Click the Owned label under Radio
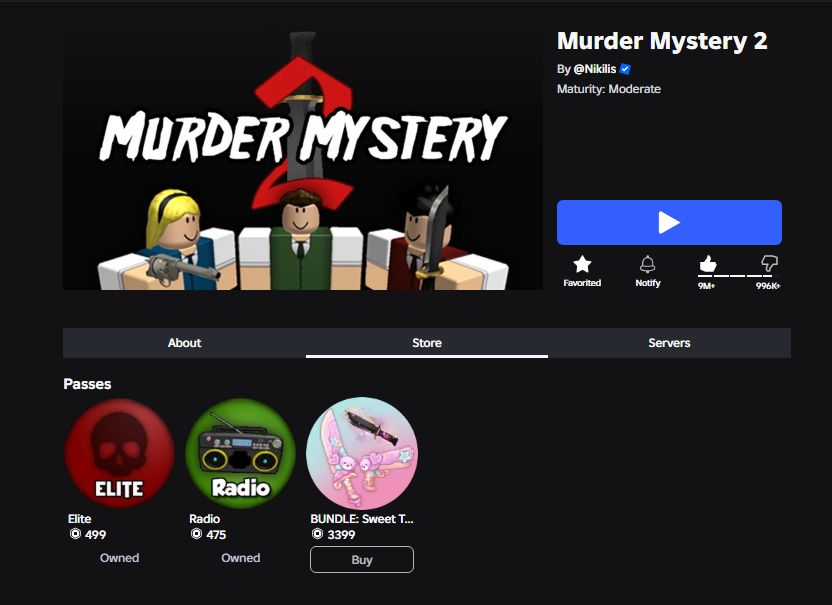The width and height of the screenshot is (832, 605). 240,558
